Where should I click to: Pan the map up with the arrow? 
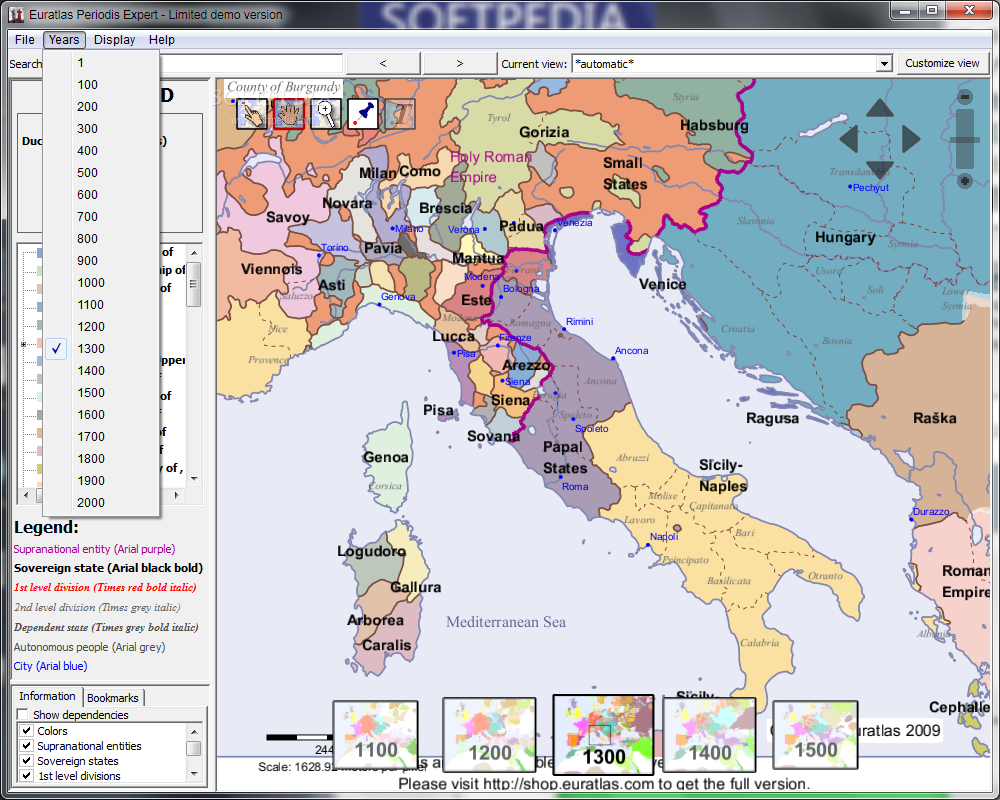pyautogui.click(x=879, y=108)
